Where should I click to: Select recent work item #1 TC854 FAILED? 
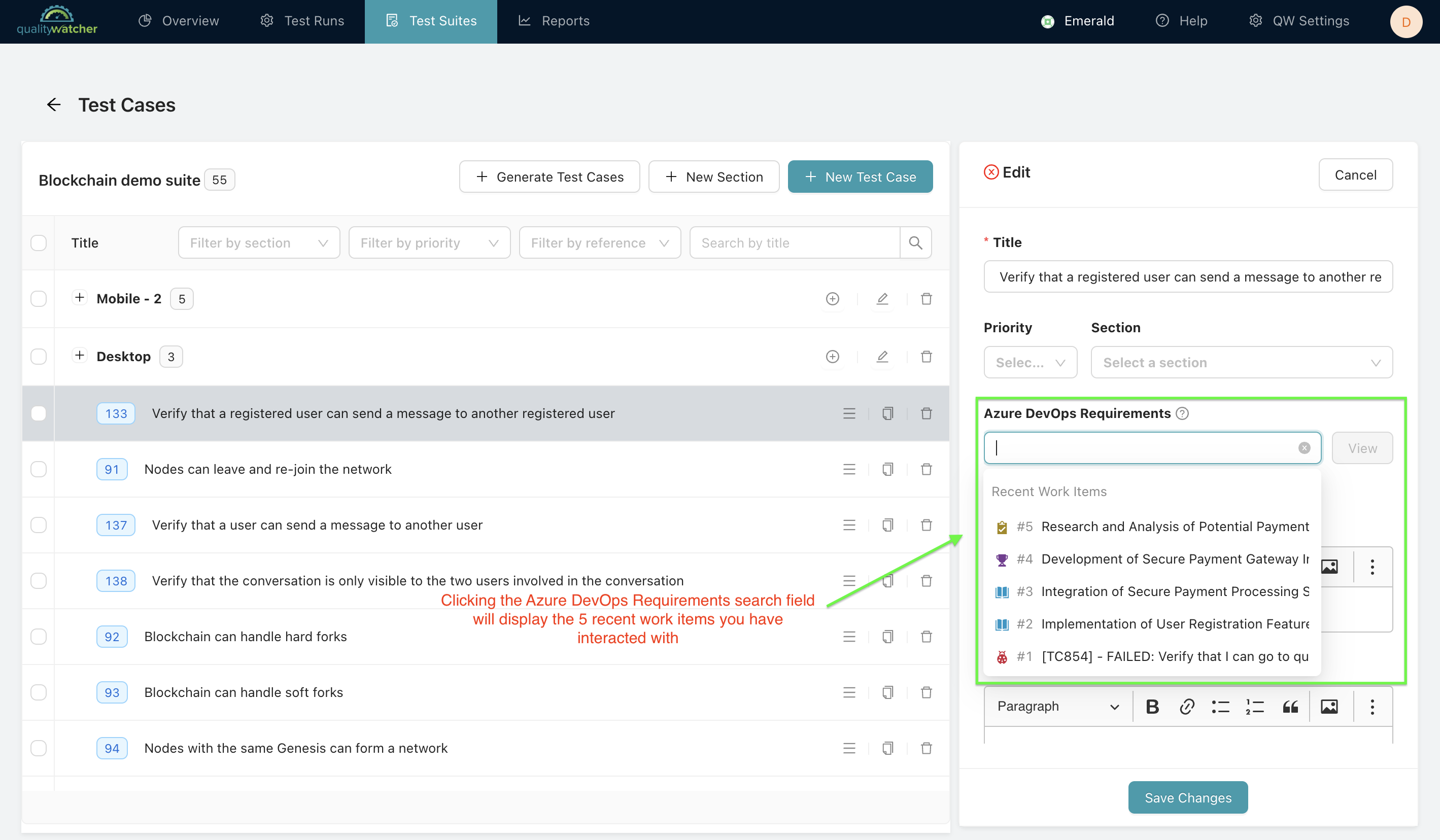coord(1151,656)
